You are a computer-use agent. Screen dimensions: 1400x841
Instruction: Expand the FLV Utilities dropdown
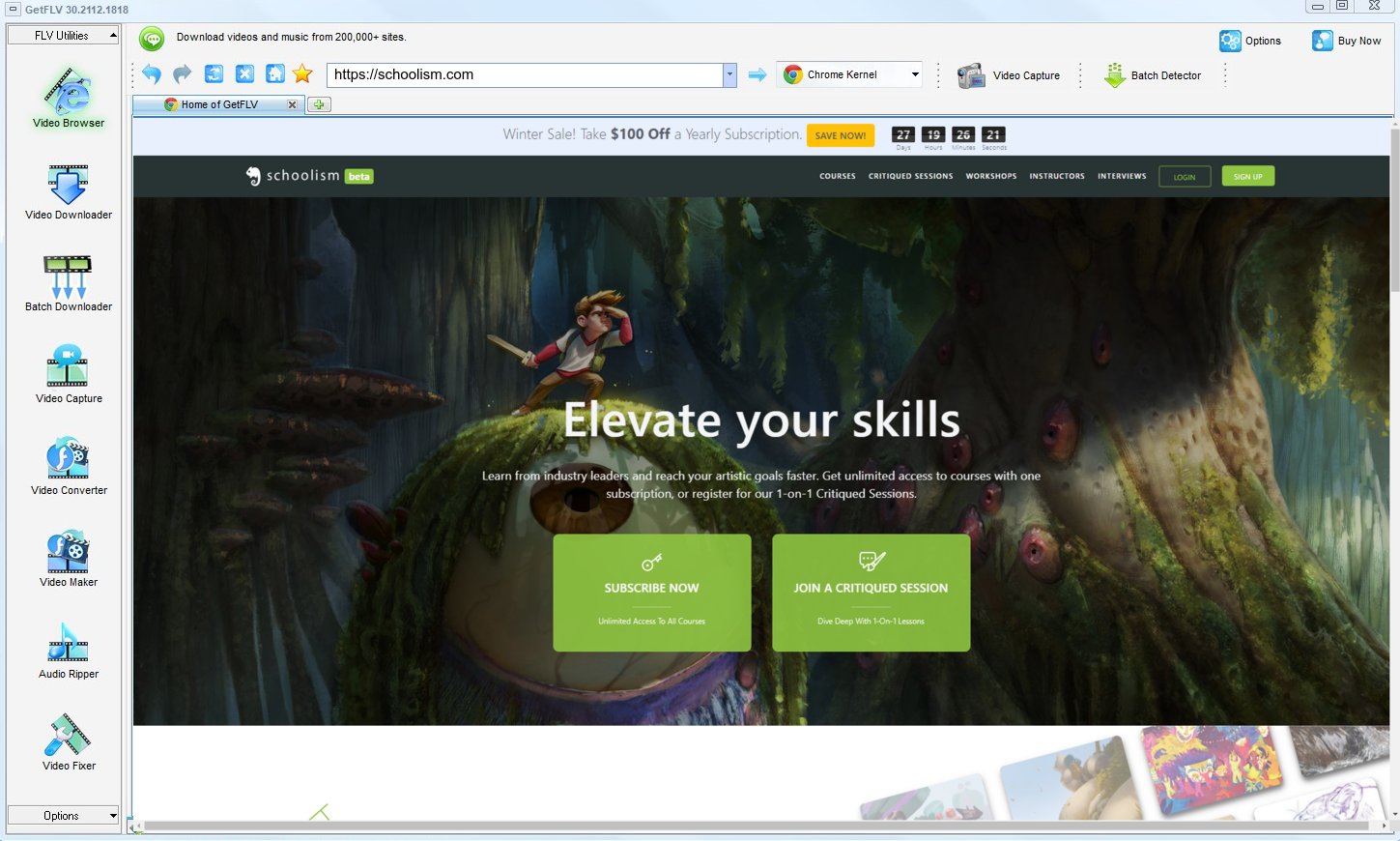[x=63, y=35]
